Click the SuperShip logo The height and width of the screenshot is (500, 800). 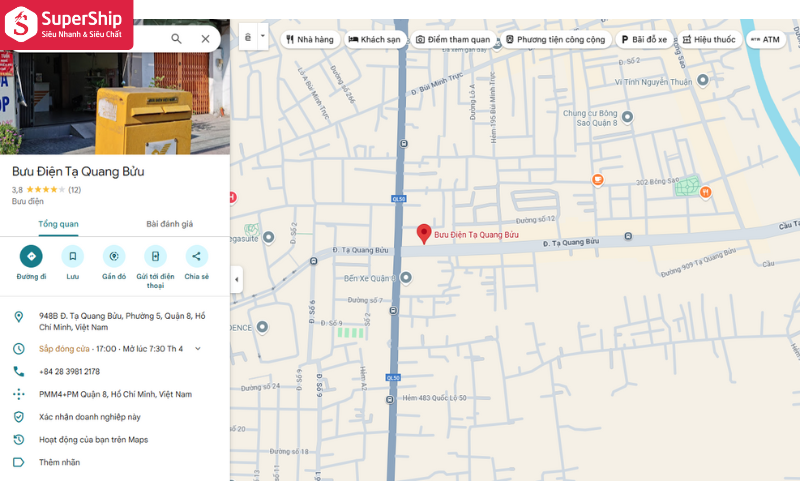tap(66, 24)
